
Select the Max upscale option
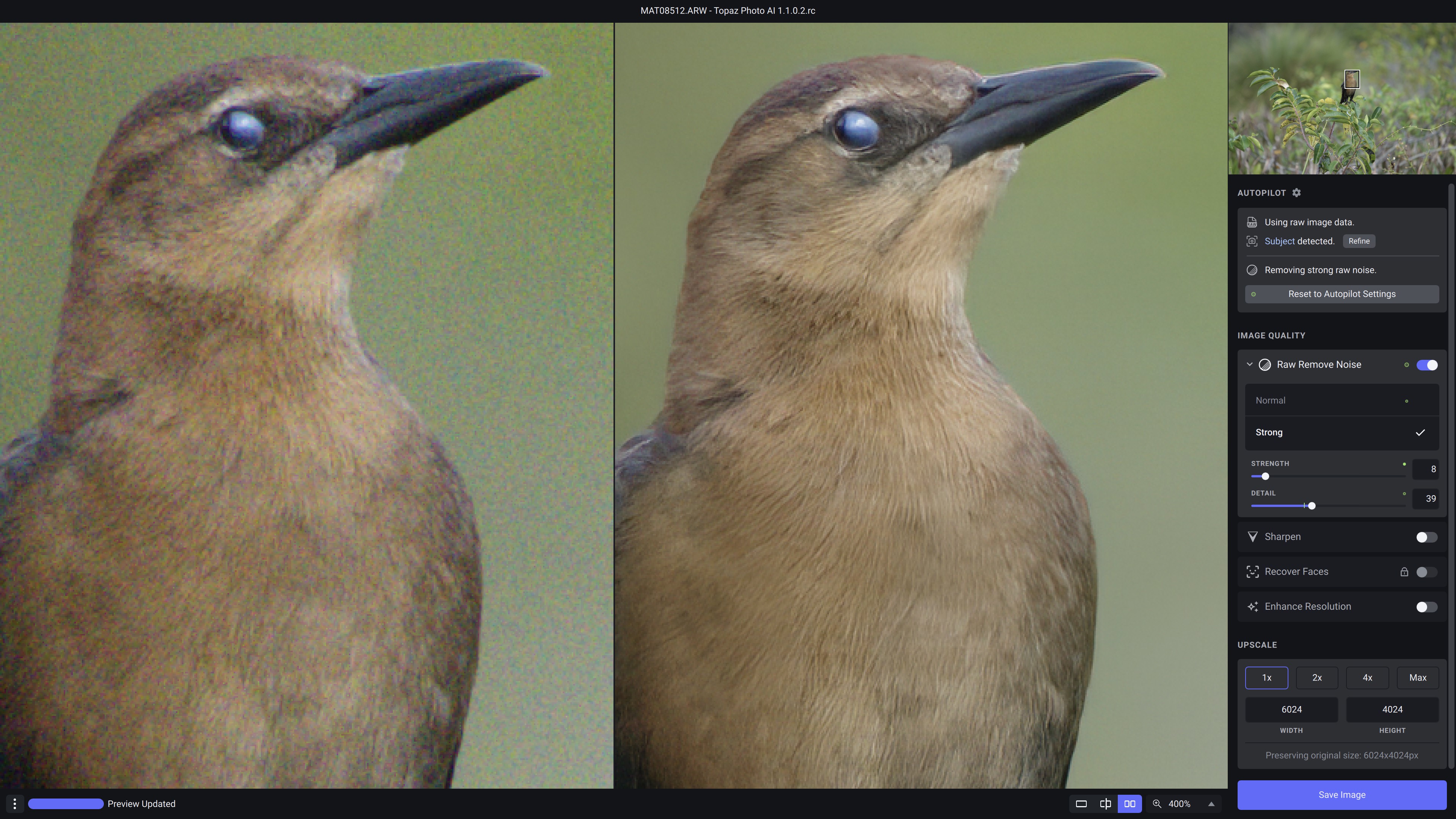coord(1417,678)
